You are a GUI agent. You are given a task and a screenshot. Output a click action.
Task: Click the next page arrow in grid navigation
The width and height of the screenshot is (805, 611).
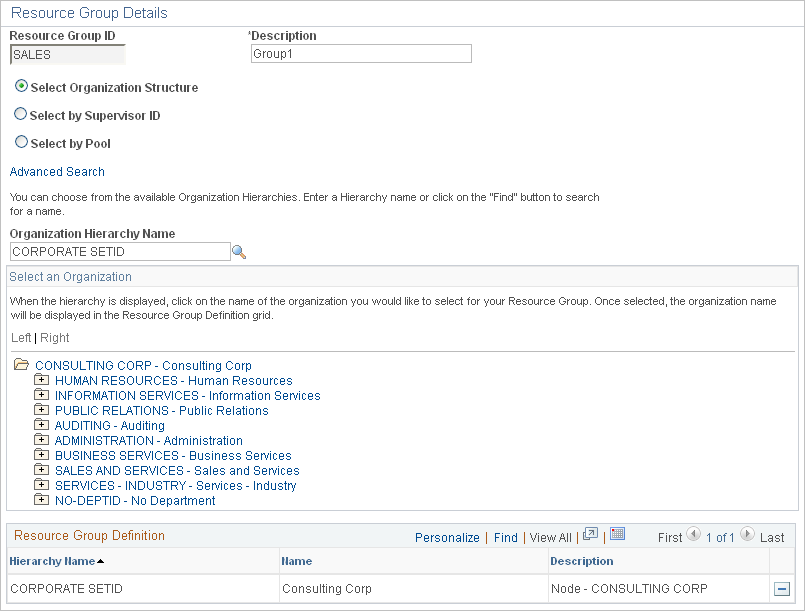(x=746, y=536)
